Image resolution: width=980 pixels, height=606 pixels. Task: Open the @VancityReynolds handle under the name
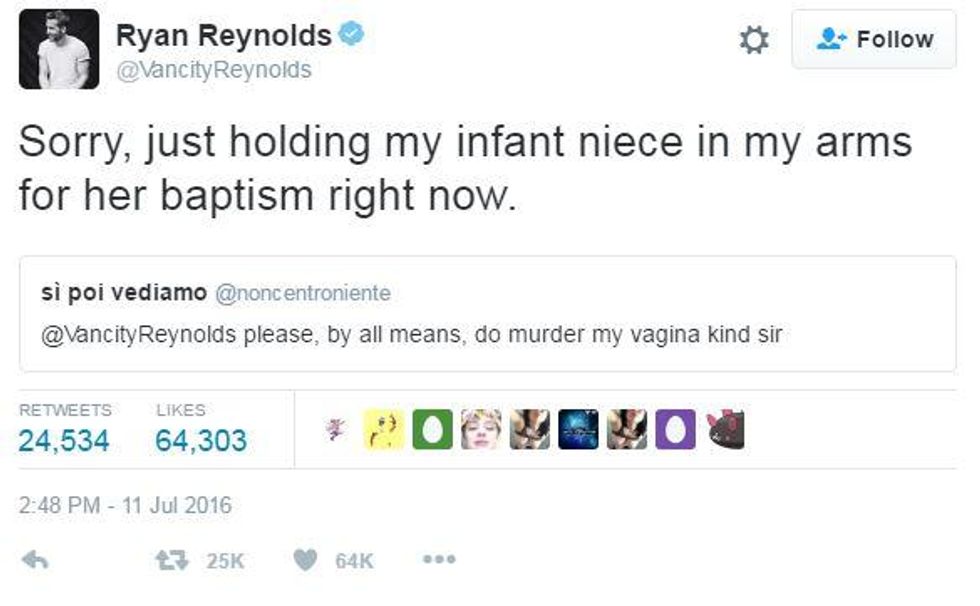pyautogui.click(x=214, y=70)
